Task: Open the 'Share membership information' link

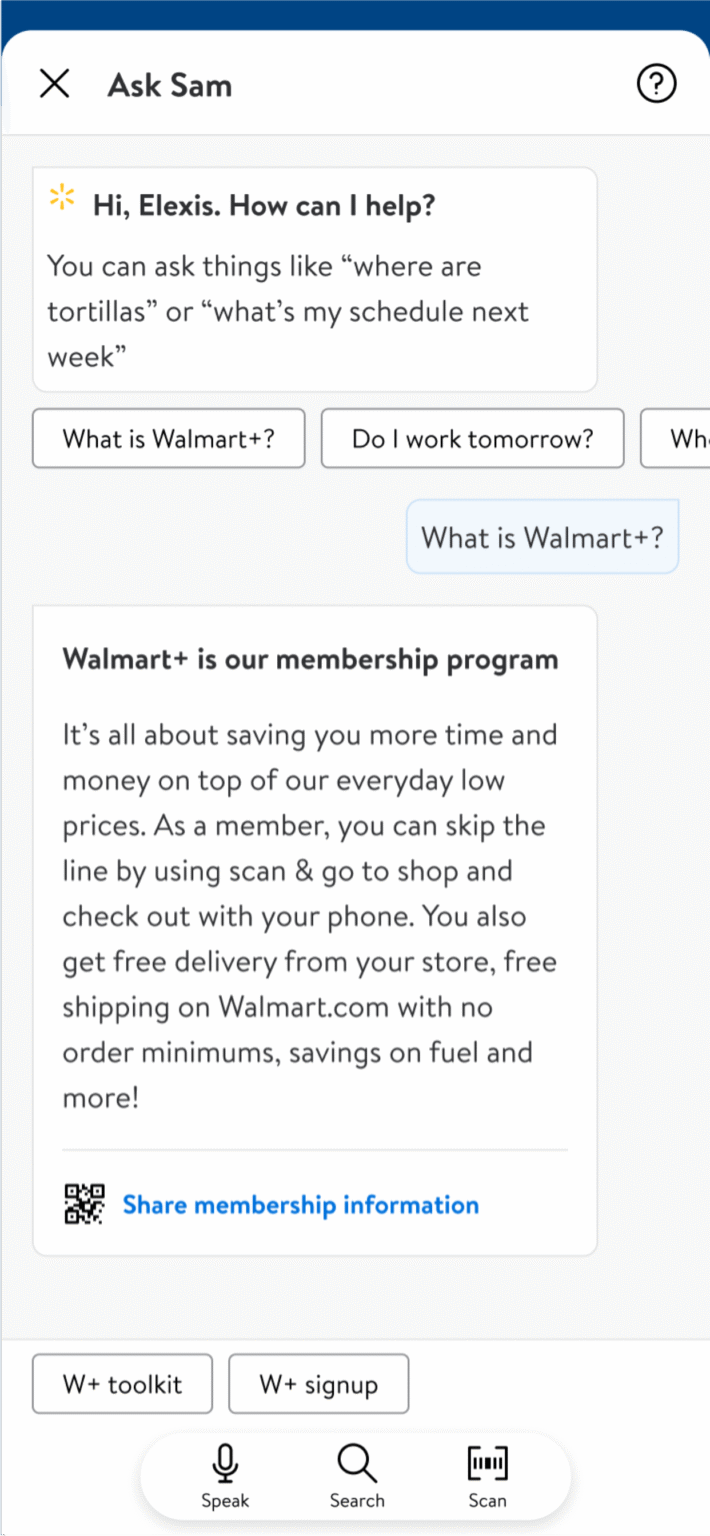Action: [301, 1204]
